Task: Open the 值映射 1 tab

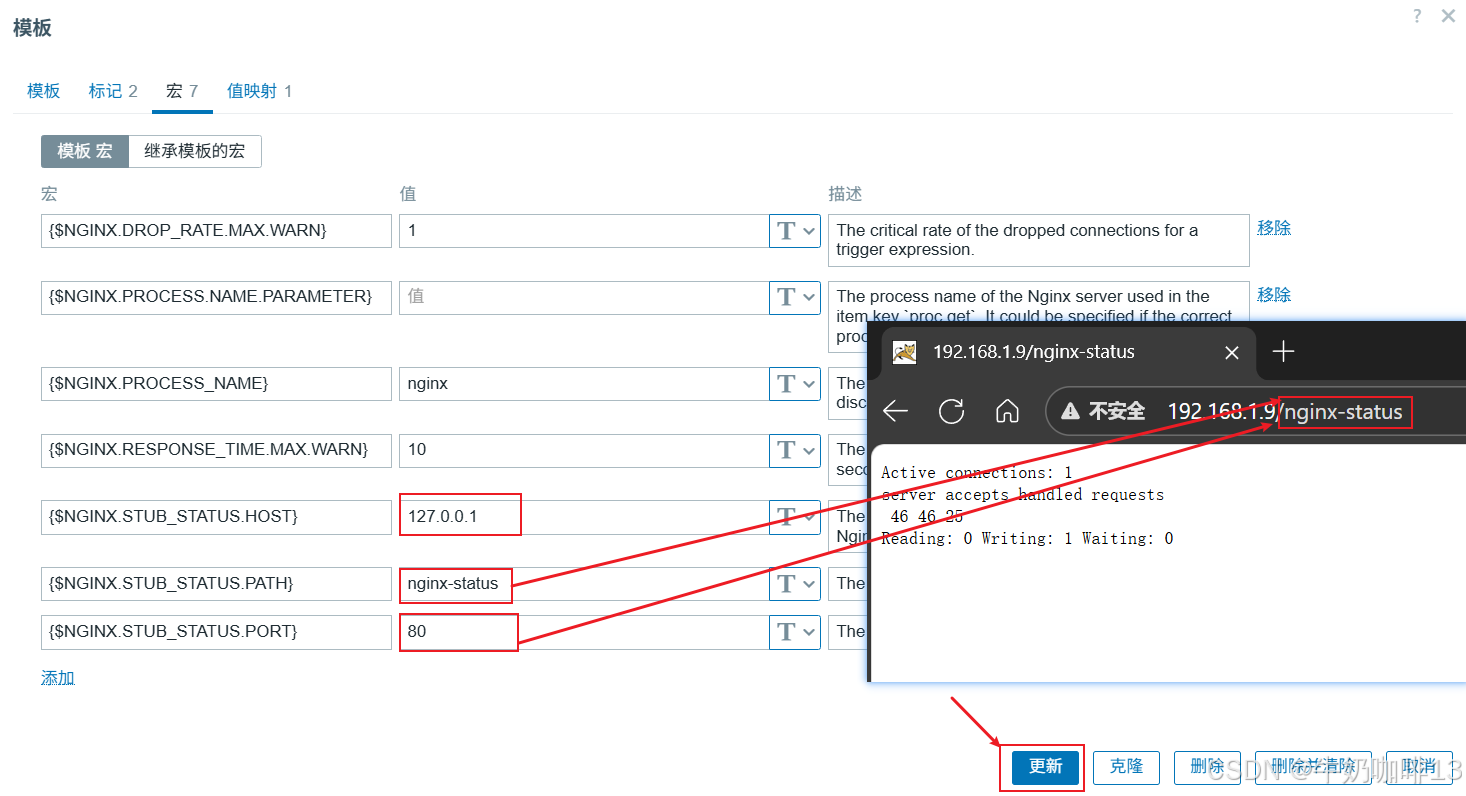Action: tap(260, 91)
